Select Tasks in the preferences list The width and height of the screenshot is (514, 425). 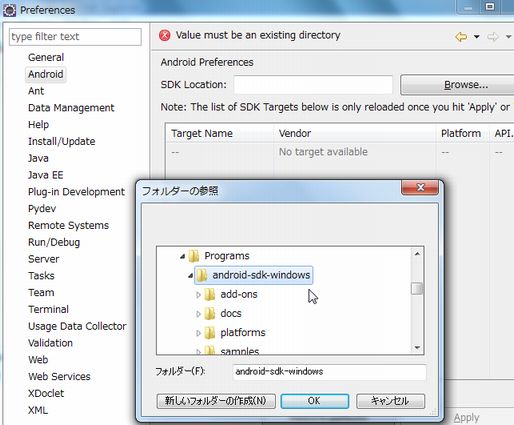click(41, 276)
